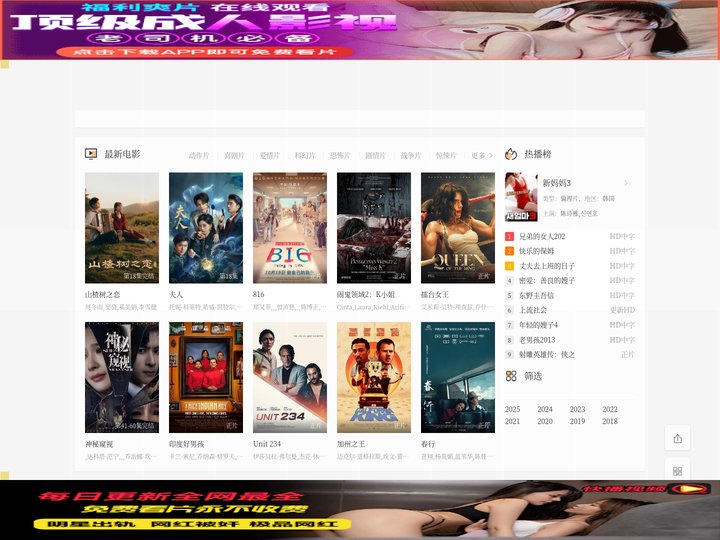Screen dimensions: 720x540
Task: Click the 筛选 heading text
Action: tap(533, 376)
